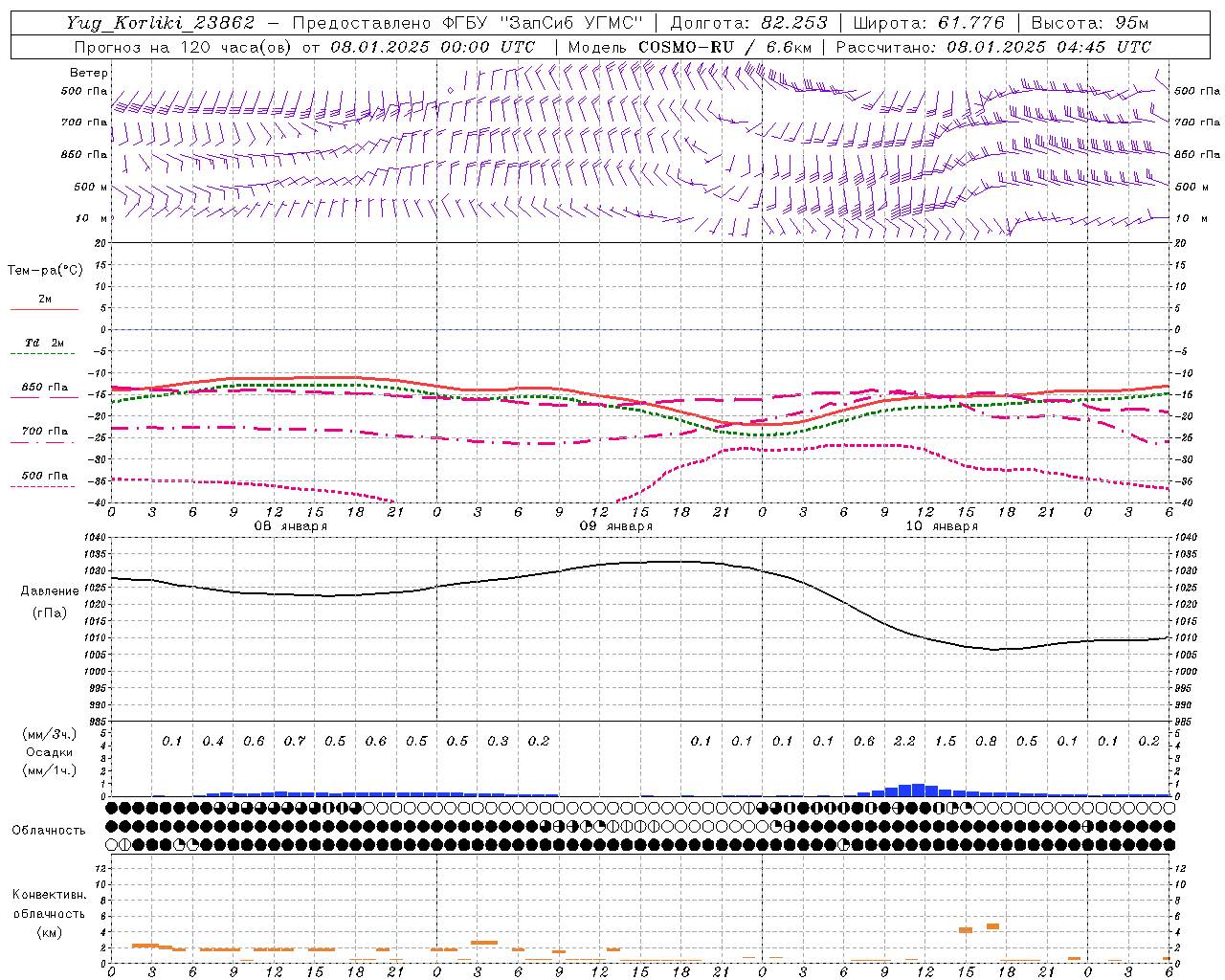
Task: Click the 08 января date label
Action: [291, 526]
